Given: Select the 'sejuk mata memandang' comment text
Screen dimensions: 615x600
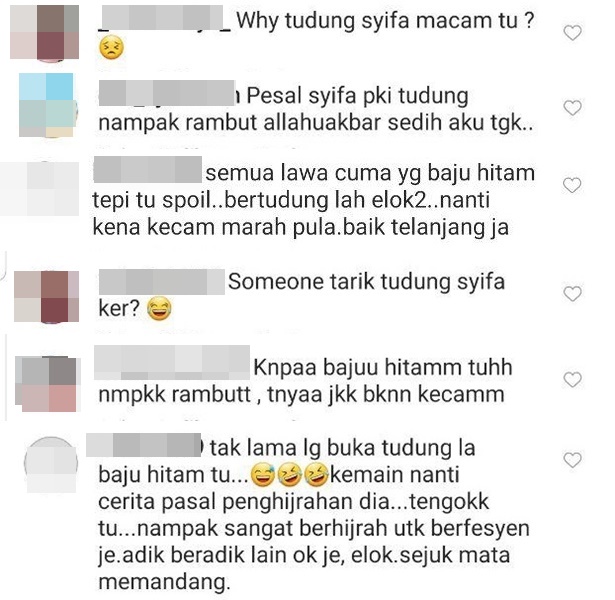Looking at the screenshot, I should point(304,569).
